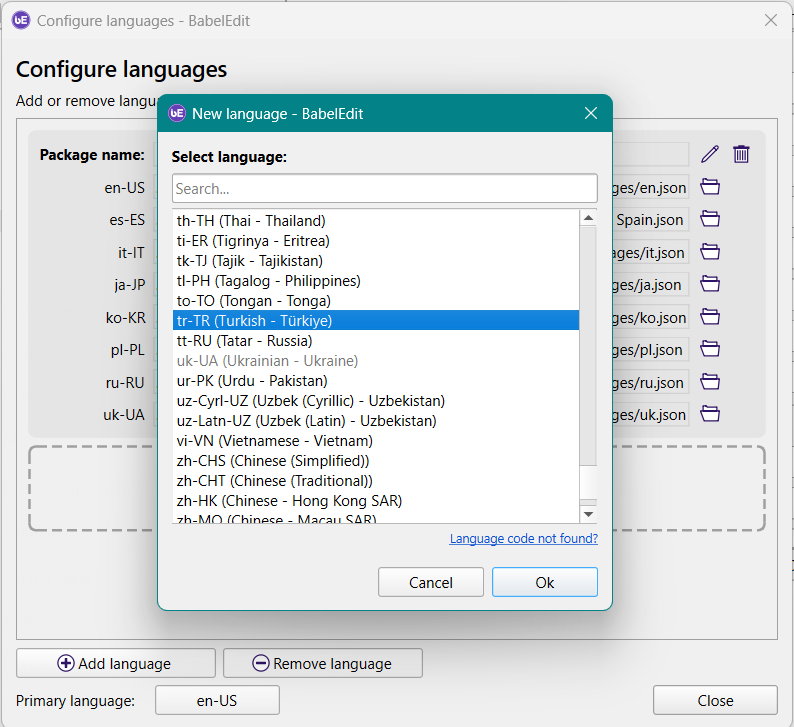
Task: Open the Primary language en-US selector
Action: (x=217, y=700)
